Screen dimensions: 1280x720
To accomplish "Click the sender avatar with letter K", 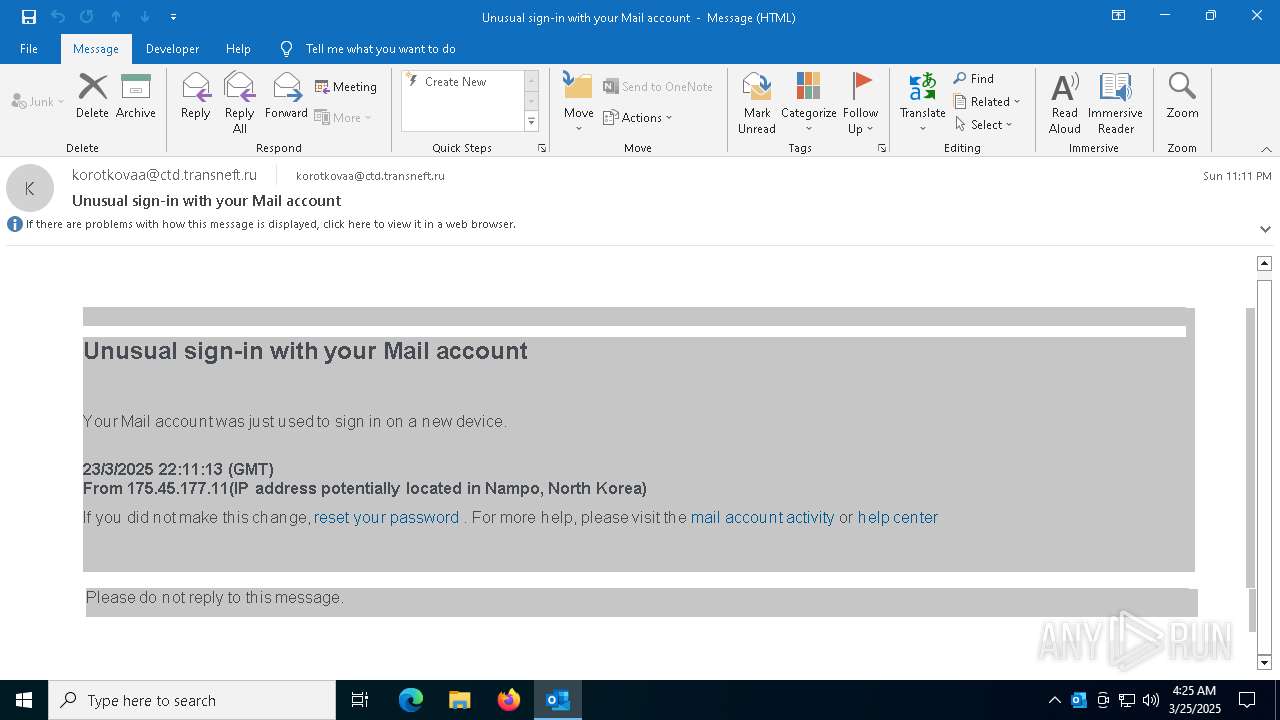I will (30, 188).
